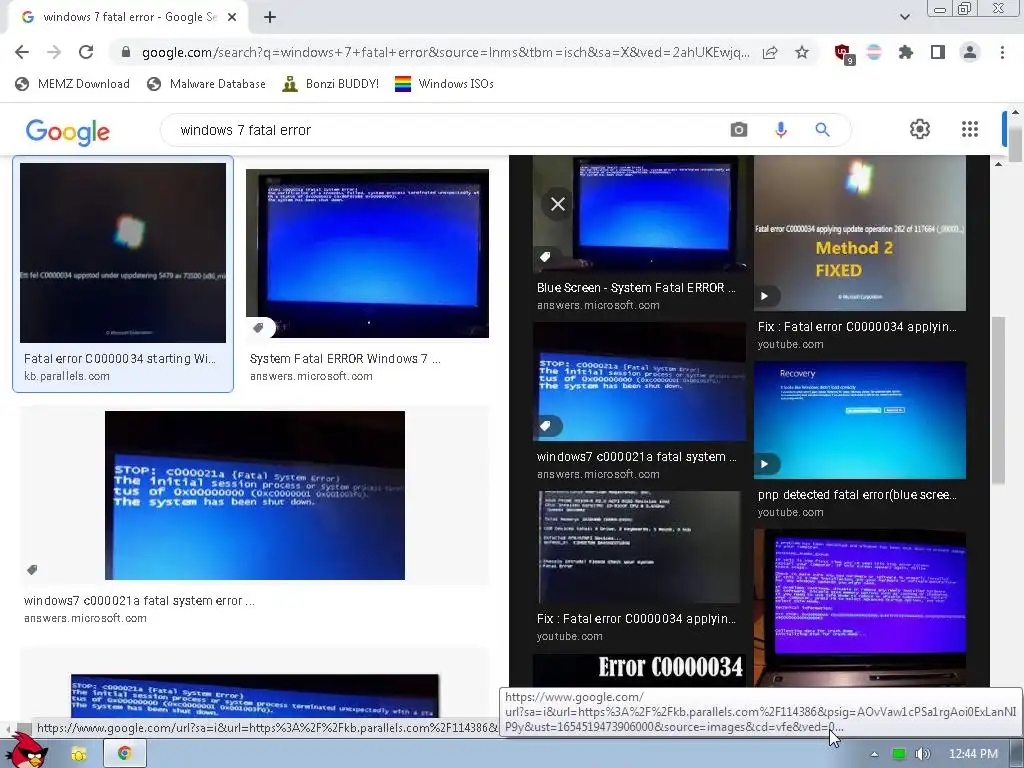The width and height of the screenshot is (1024, 768).
Task: Click the Google search text field
Action: point(444,130)
